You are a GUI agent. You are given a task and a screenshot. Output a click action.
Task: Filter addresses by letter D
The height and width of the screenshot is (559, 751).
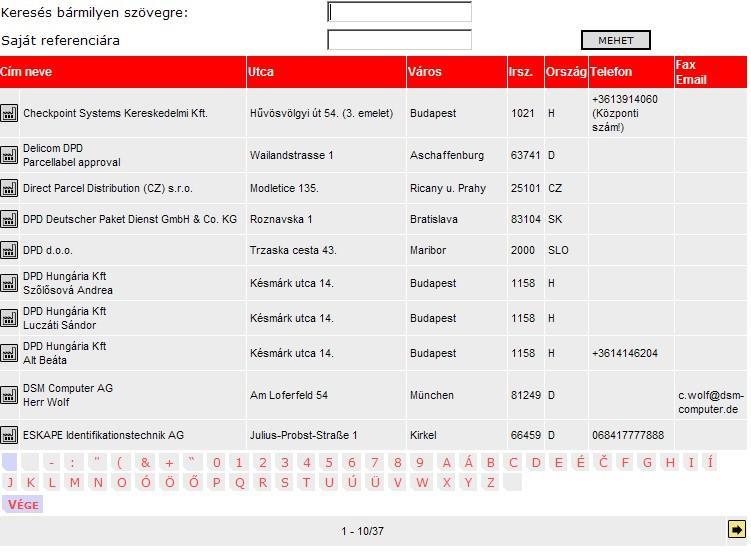[536, 463]
